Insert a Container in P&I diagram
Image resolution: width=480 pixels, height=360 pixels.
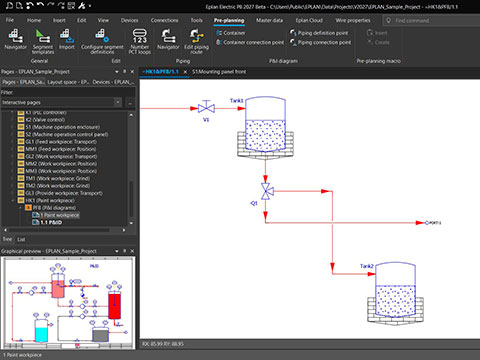231,33
